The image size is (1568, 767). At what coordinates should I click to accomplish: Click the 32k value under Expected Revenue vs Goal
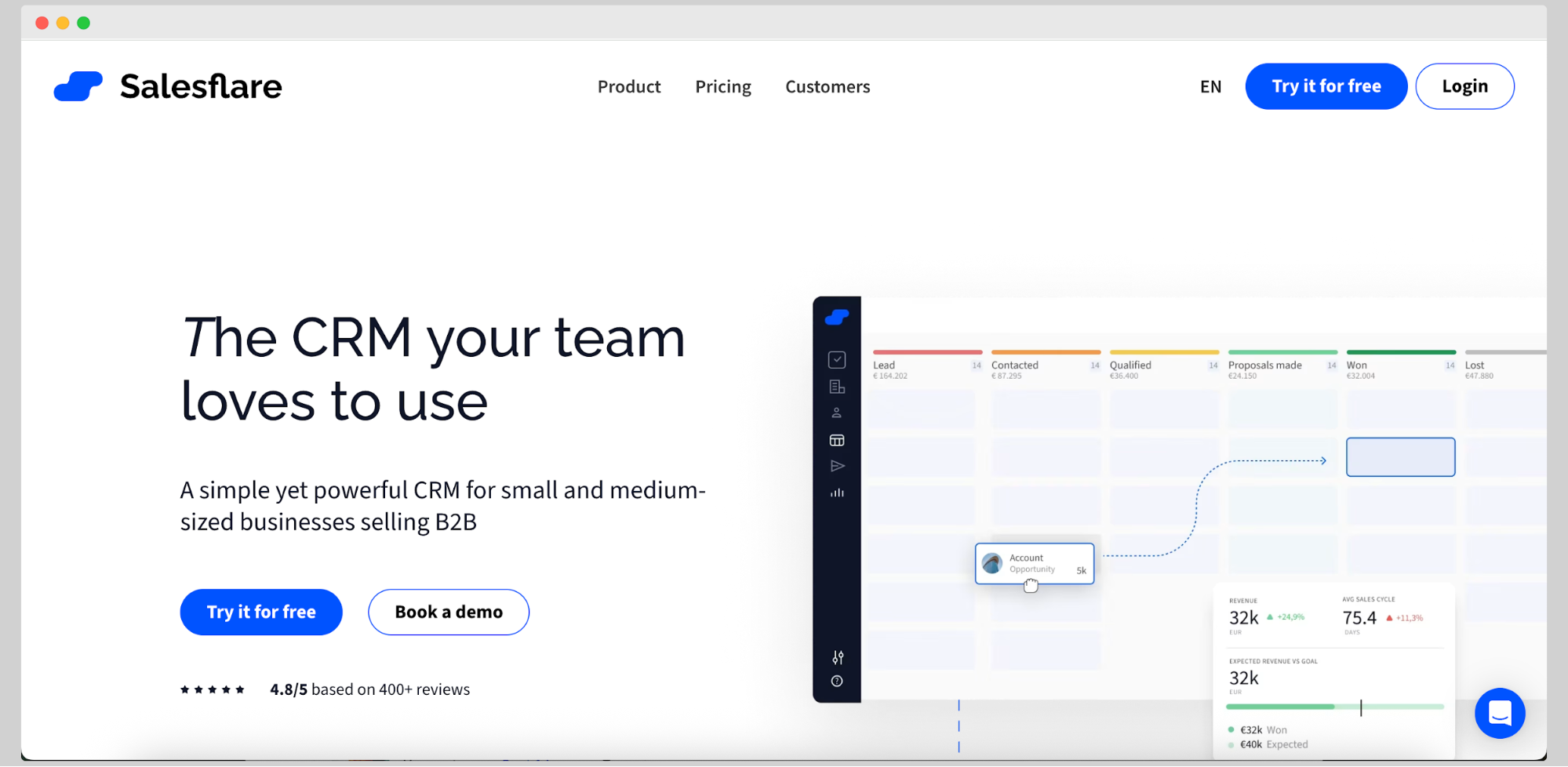1243,678
